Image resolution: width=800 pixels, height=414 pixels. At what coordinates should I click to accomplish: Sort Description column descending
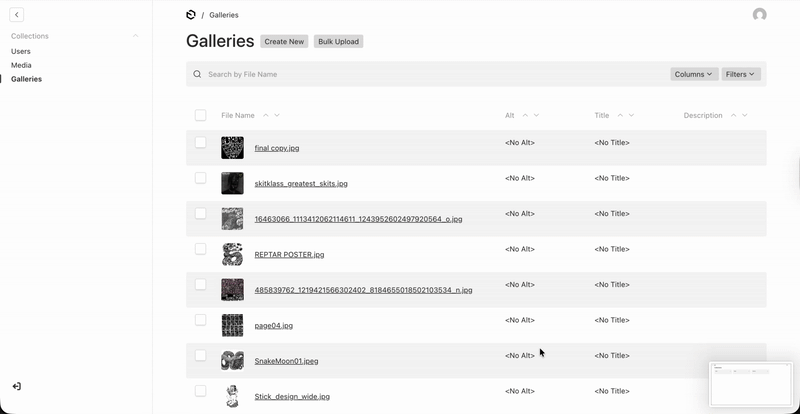(745, 115)
